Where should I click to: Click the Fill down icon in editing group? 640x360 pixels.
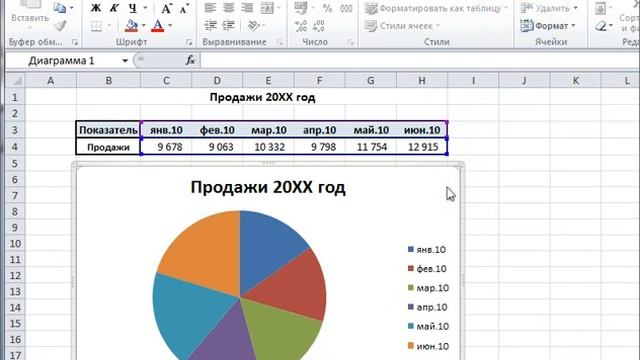click(x=601, y=8)
